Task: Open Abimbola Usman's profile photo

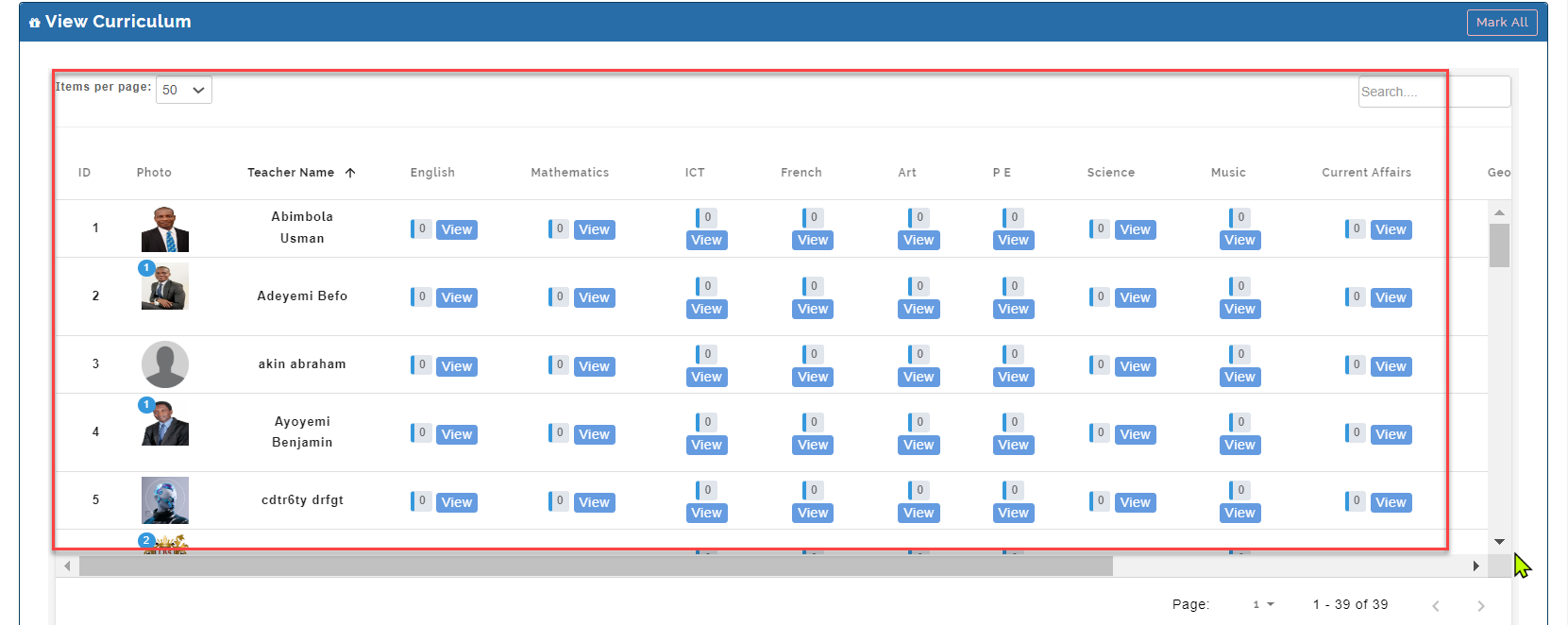Action: pyautogui.click(x=165, y=228)
